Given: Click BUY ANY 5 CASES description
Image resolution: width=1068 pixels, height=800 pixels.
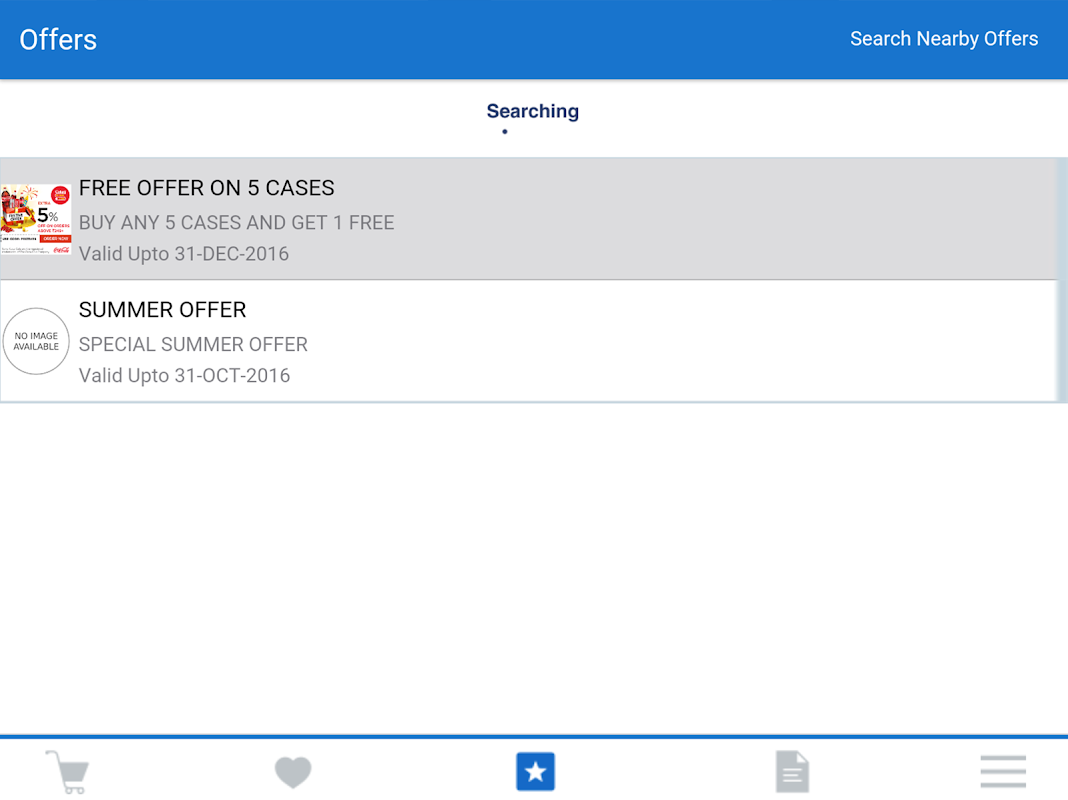Looking at the screenshot, I should pyautogui.click(x=236, y=222).
